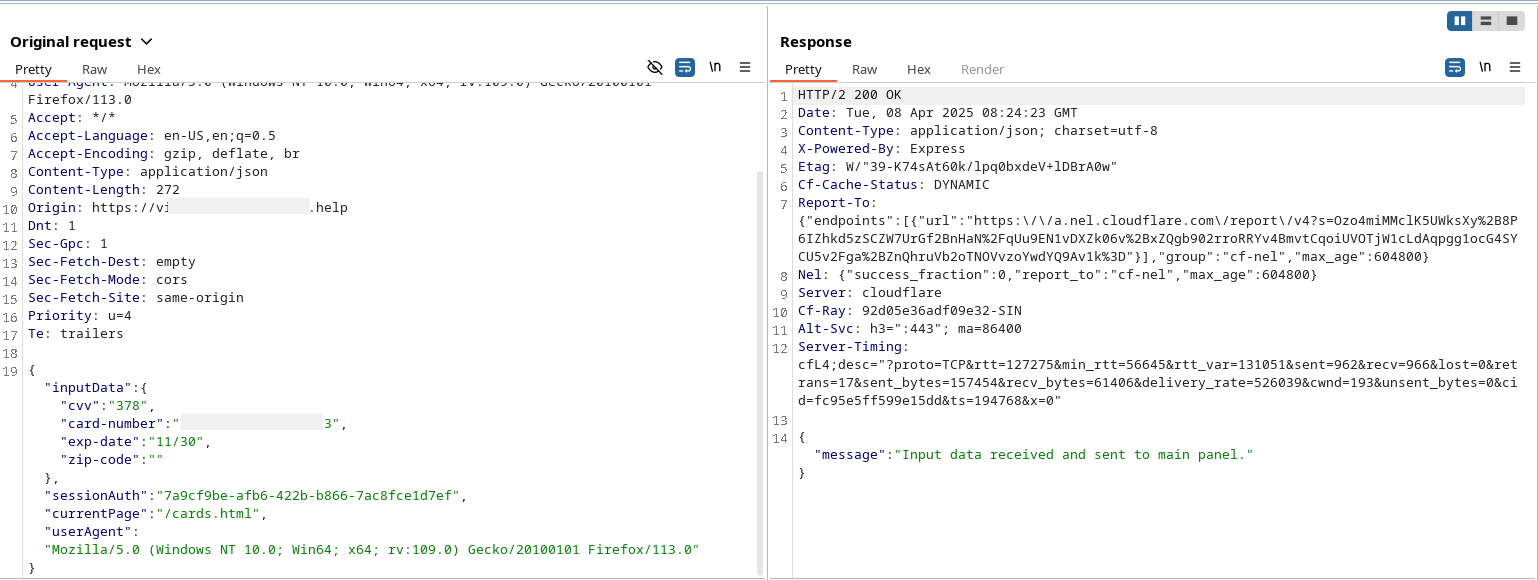This screenshot has height=580, width=1538.
Task: Open the response Render tab
Action: (x=982, y=69)
